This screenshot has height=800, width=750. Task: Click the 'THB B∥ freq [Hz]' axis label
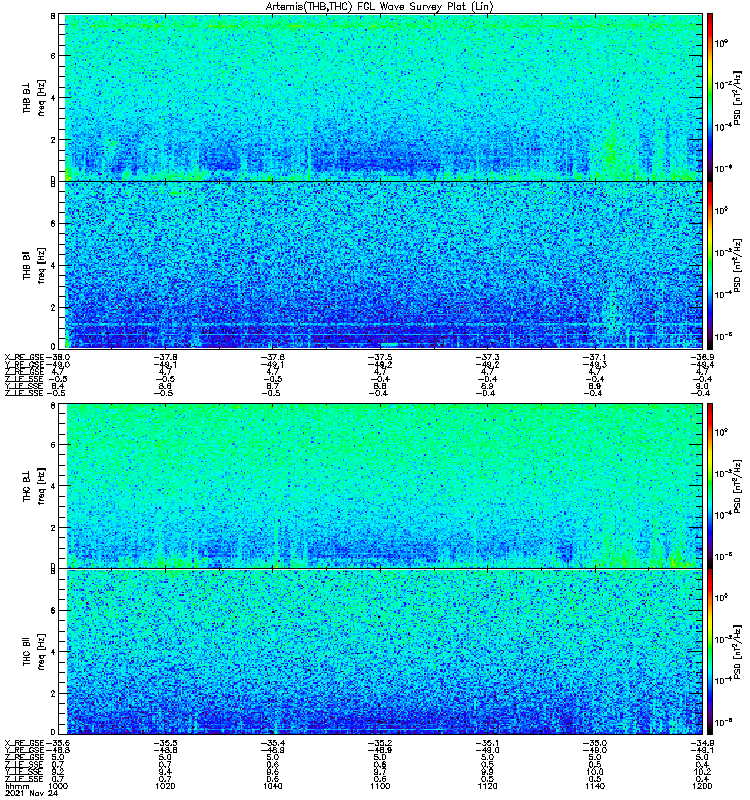[34, 265]
